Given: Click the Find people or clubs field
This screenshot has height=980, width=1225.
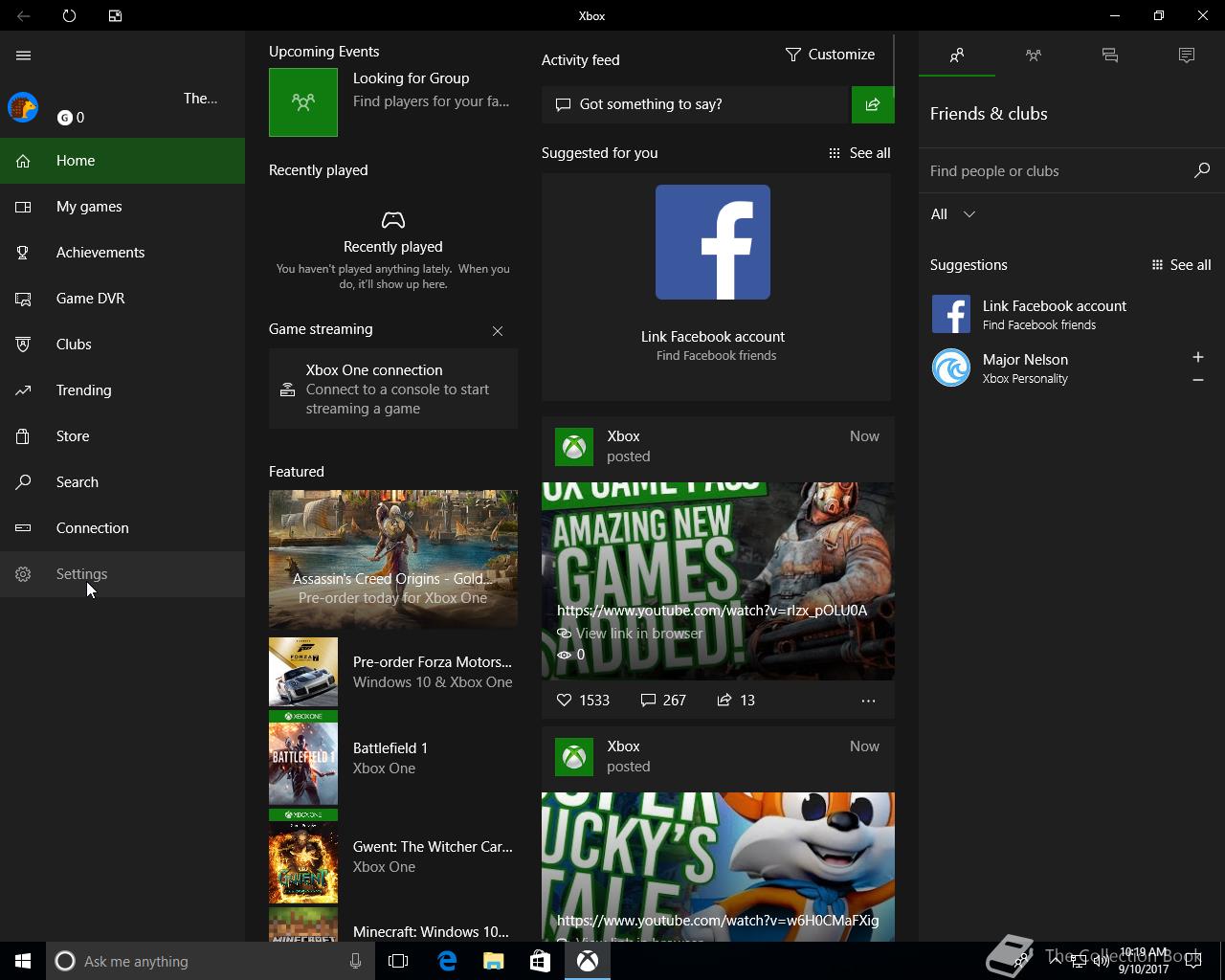Looking at the screenshot, I should (1057, 171).
